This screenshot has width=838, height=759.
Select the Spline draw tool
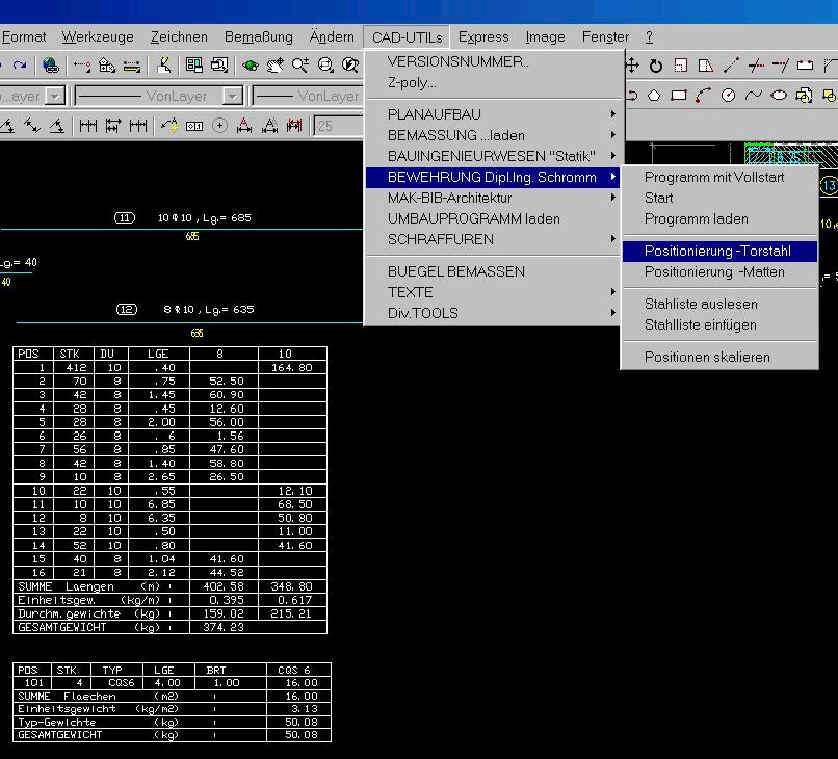point(754,96)
